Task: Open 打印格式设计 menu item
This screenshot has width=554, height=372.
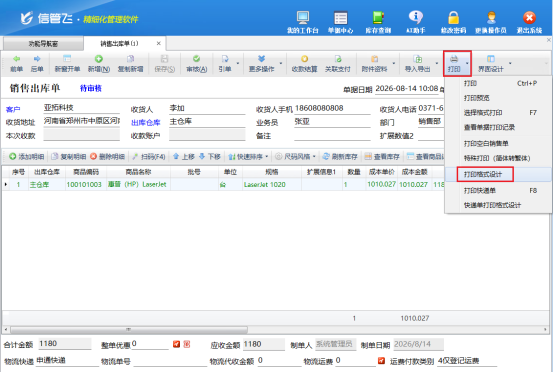Action: coord(498,174)
